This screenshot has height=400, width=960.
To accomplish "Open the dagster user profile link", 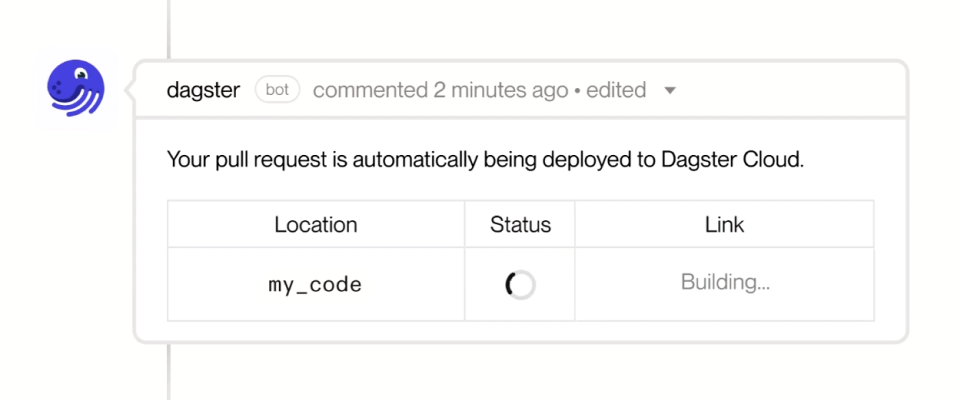I will [x=203, y=90].
